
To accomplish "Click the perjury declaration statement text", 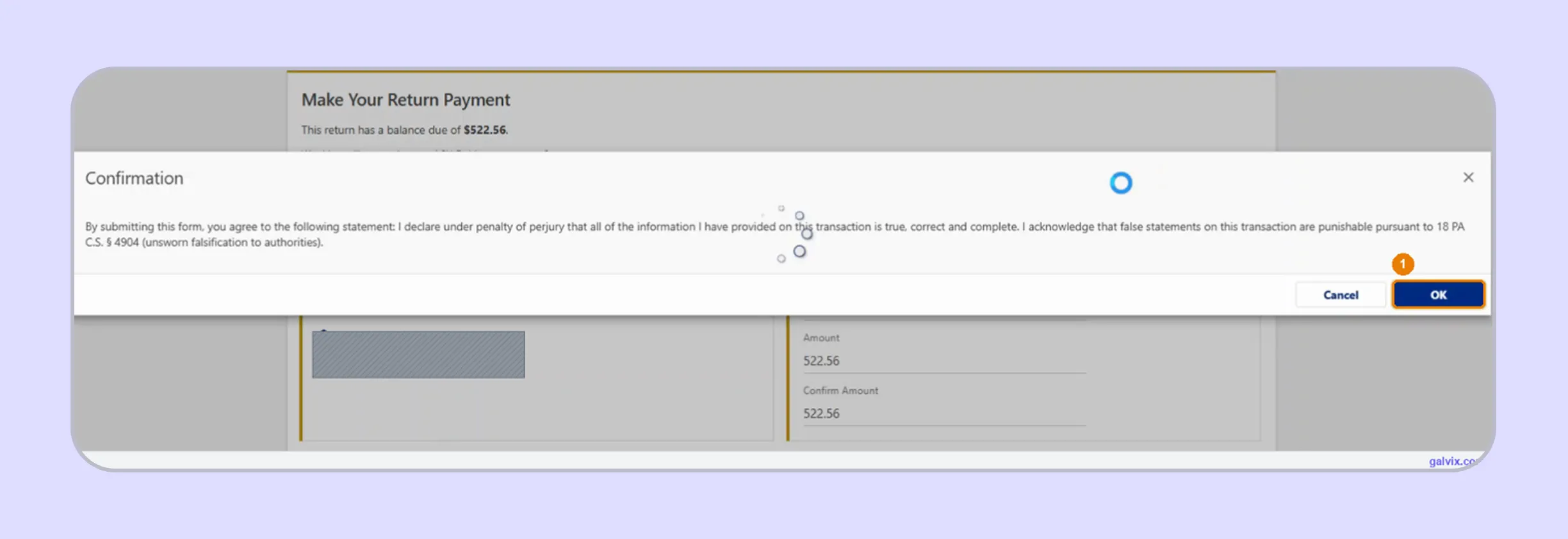I will 774,234.
